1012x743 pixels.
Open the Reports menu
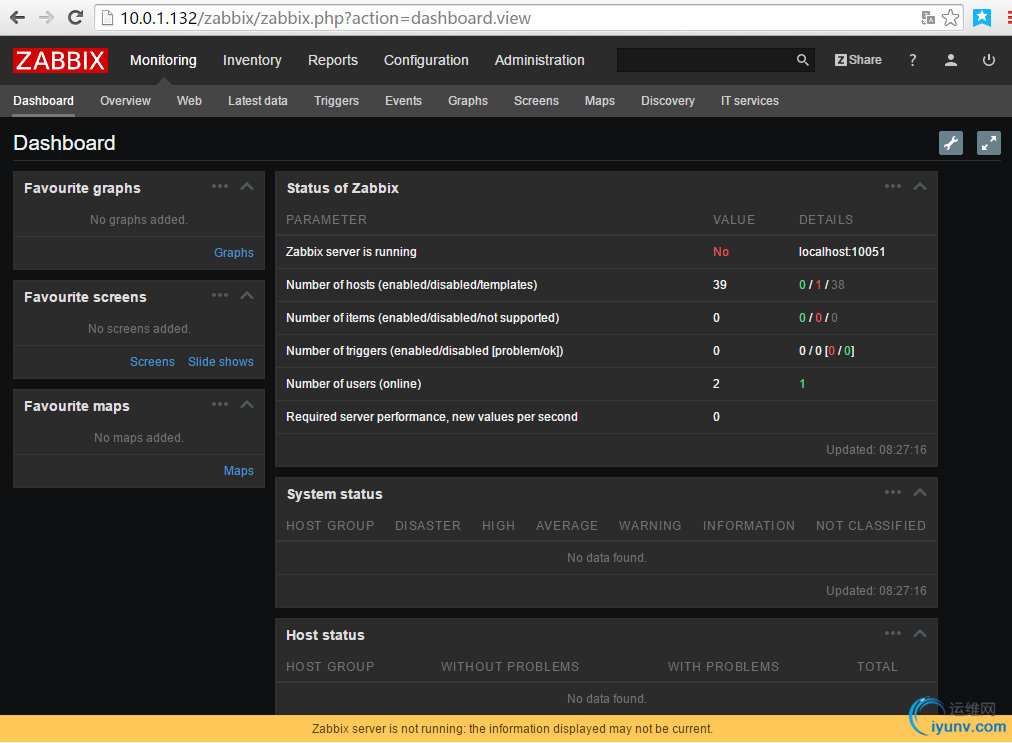click(x=332, y=60)
